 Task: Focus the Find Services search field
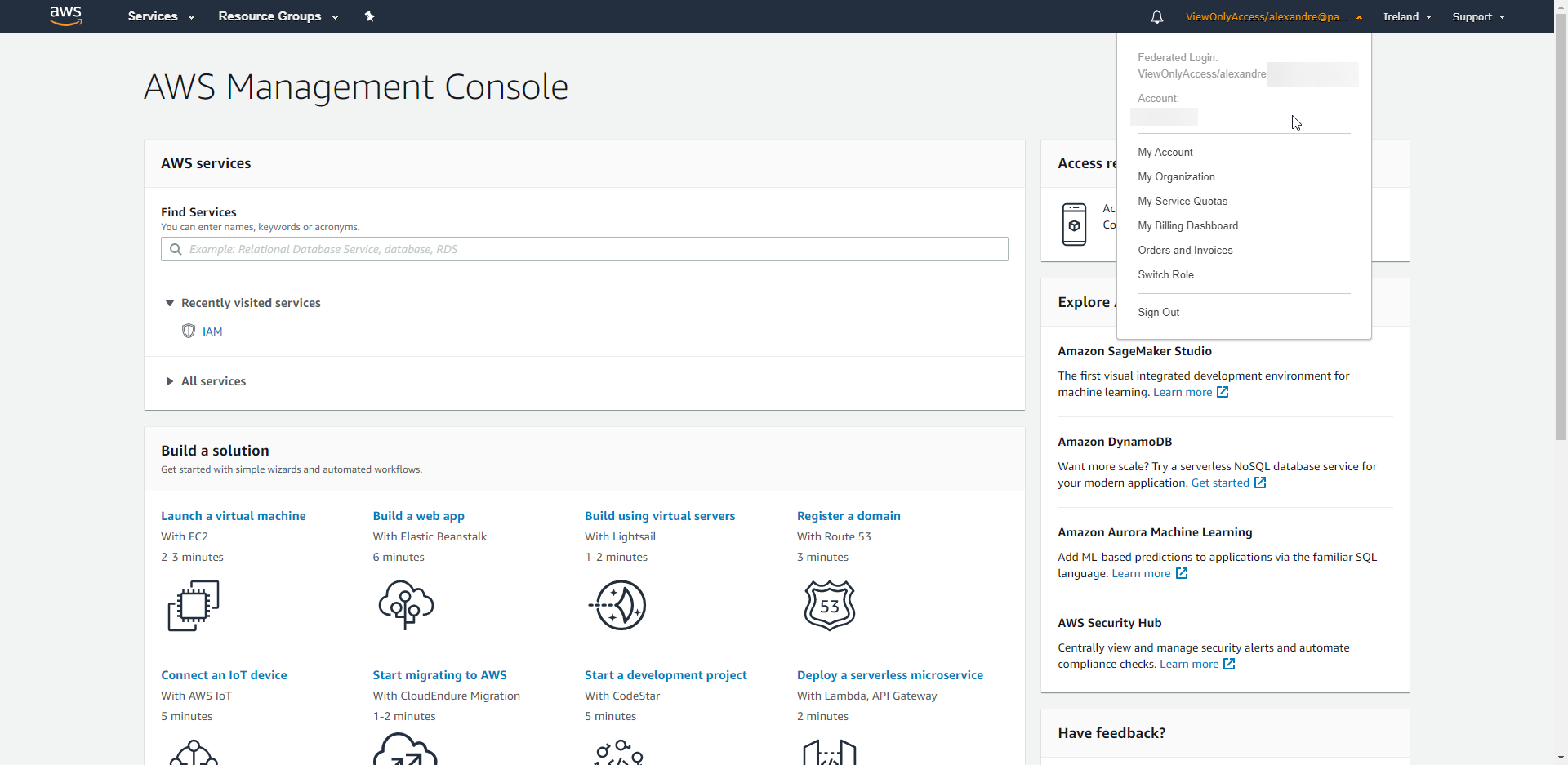tap(584, 249)
